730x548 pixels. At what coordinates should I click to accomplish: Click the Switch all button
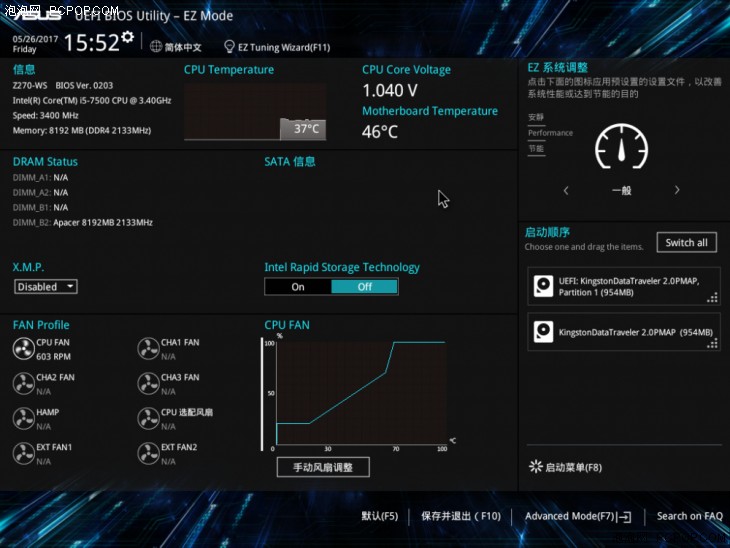point(687,243)
